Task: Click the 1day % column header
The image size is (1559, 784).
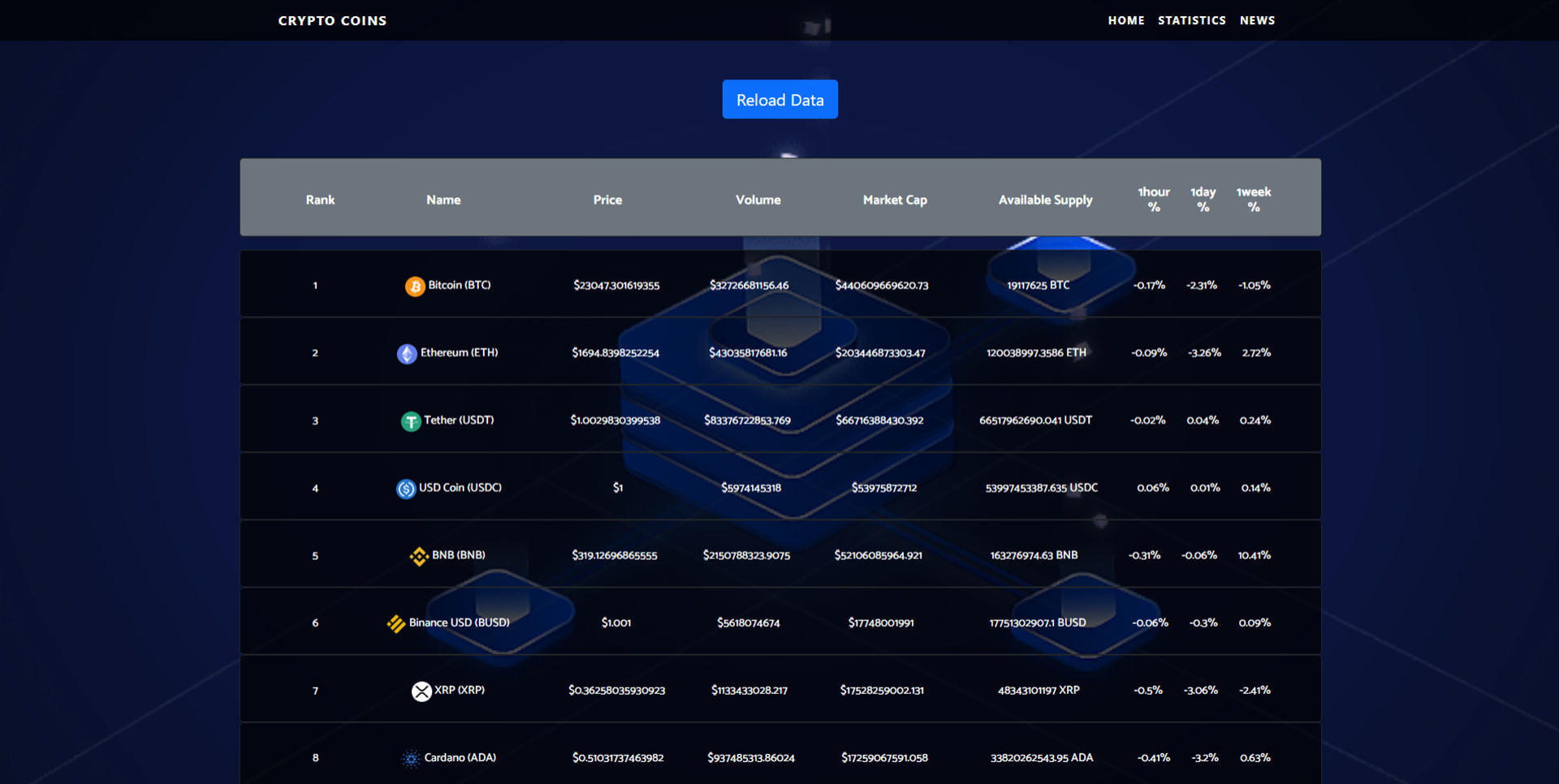Action: tap(1203, 200)
